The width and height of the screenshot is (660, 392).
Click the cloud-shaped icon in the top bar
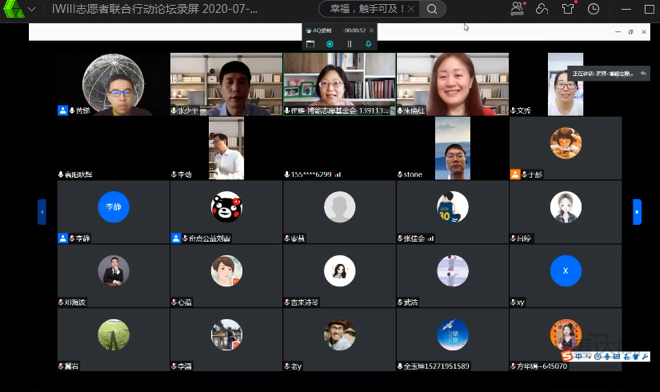click(x=542, y=9)
